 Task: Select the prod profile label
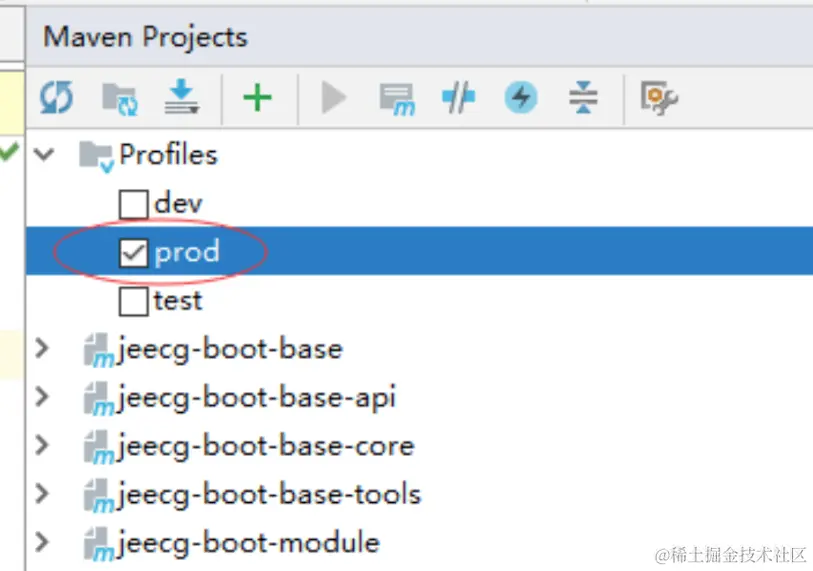187,253
